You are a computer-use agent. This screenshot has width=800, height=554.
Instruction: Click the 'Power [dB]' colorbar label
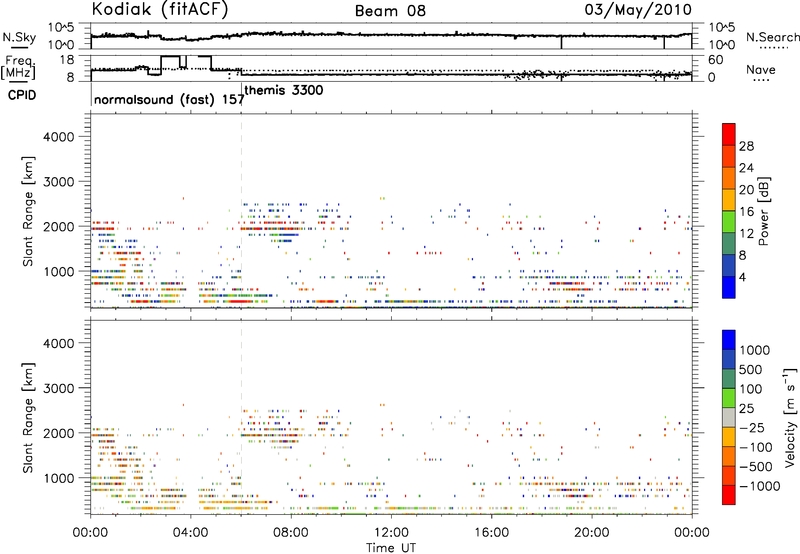[x=764, y=211]
